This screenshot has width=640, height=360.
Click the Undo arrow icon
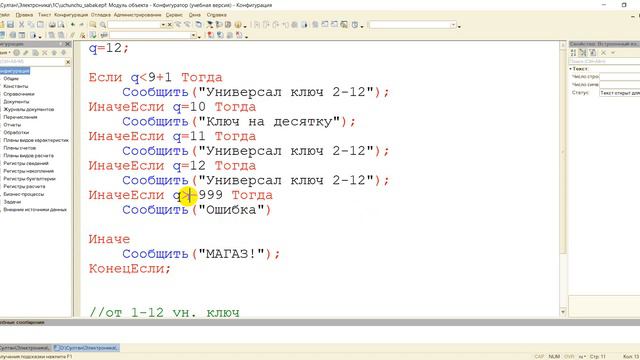tap(73, 24)
